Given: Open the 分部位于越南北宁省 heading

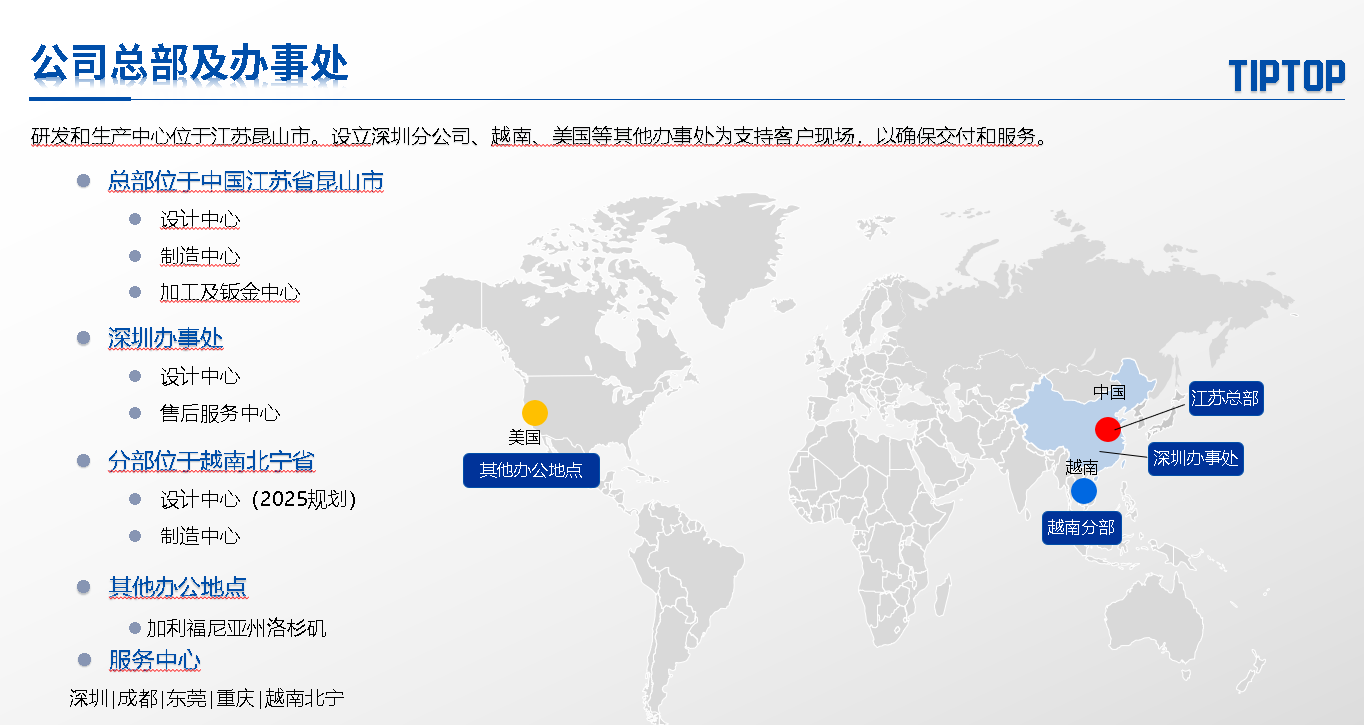Looking at the screenshot, I should (212, 461).
